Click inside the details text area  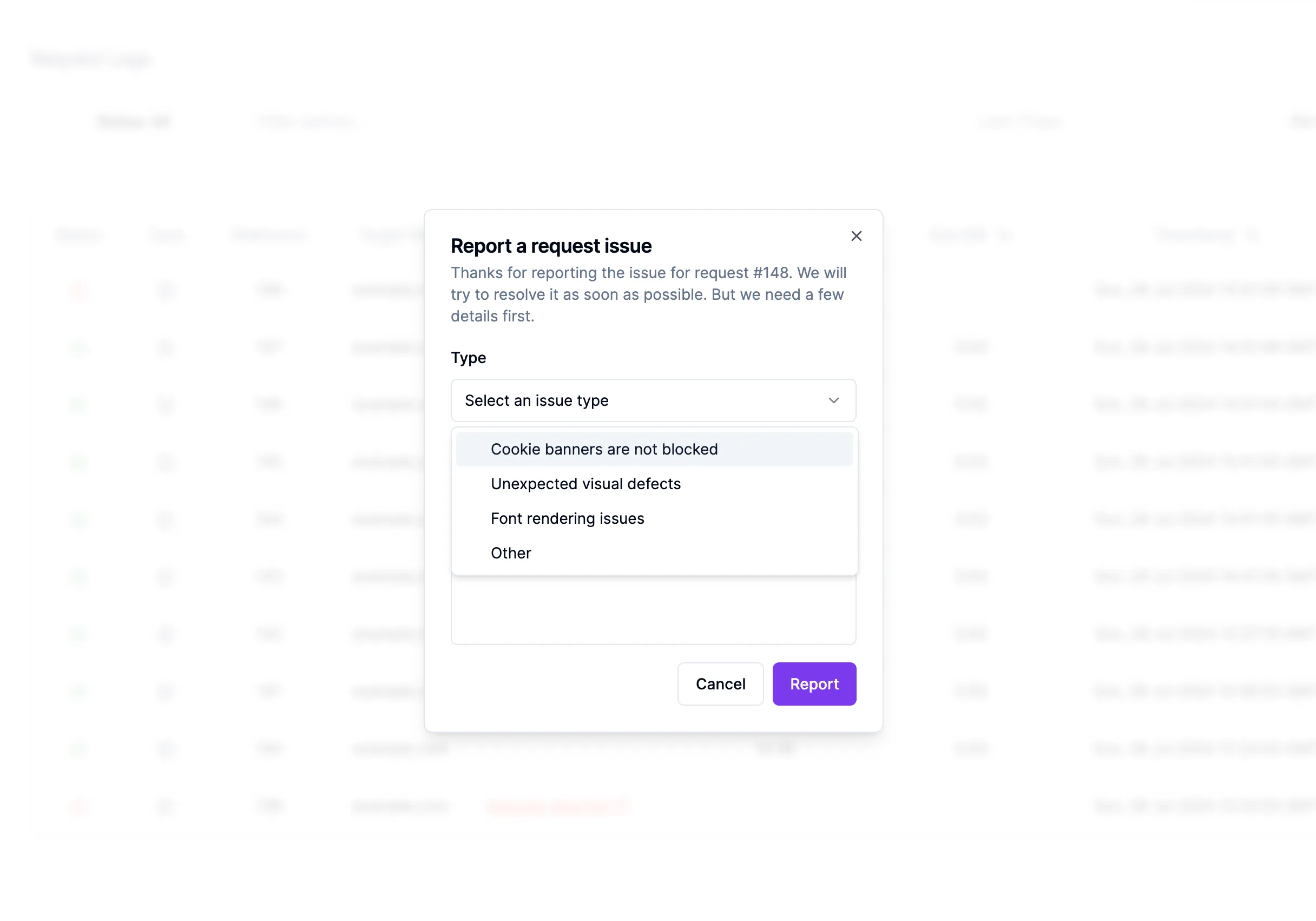pos(653,610)
